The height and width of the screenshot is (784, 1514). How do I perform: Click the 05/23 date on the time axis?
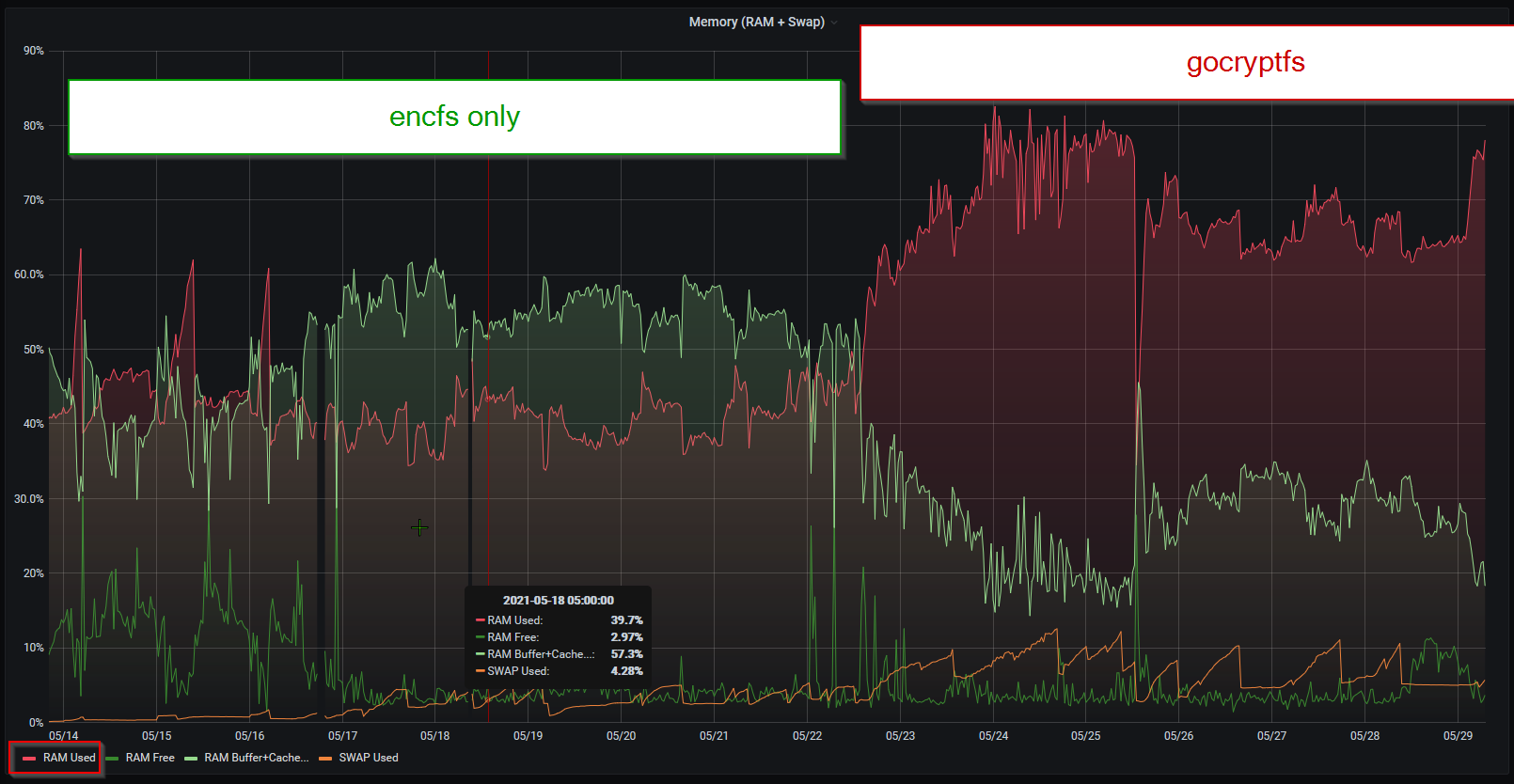point(901,736)
